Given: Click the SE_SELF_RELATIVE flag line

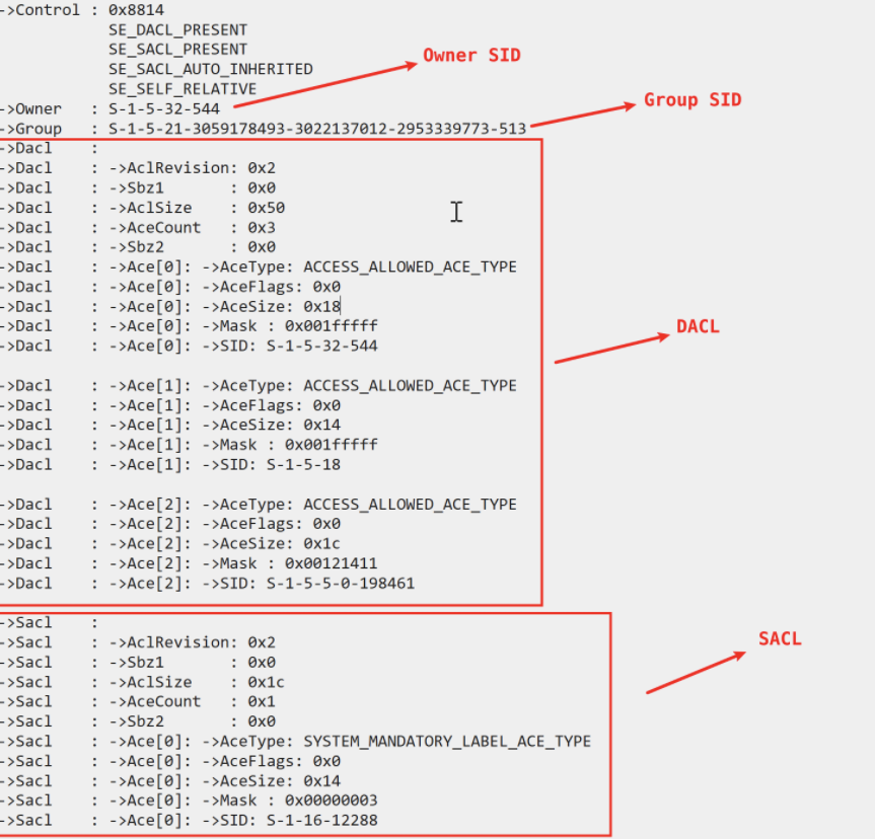Looking at the screenshot, I should [182, 89].
